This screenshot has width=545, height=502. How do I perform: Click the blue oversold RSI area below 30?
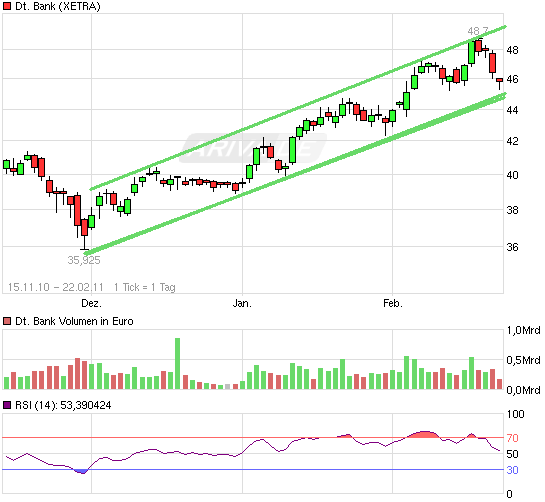[81, 471]
